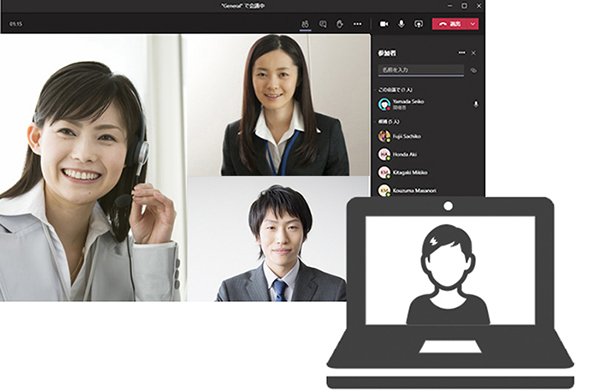Click the raise hand icon
The width and height of the screenshot is (590, 392).
(339, 24)
